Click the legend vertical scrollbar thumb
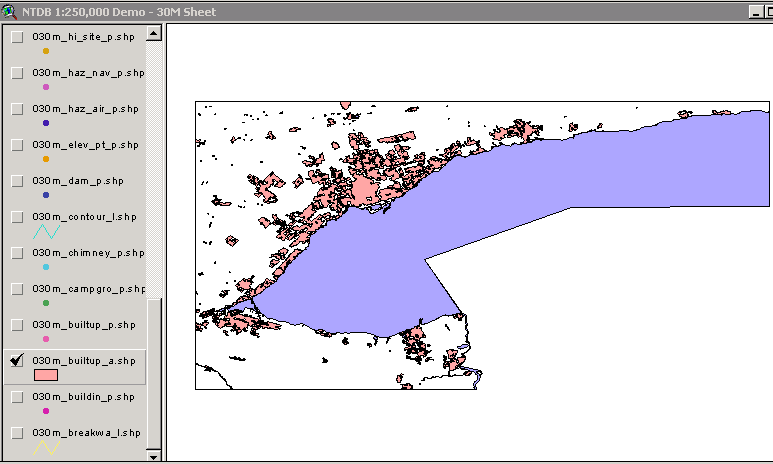The image size is (773, 464). click(154, 374)
